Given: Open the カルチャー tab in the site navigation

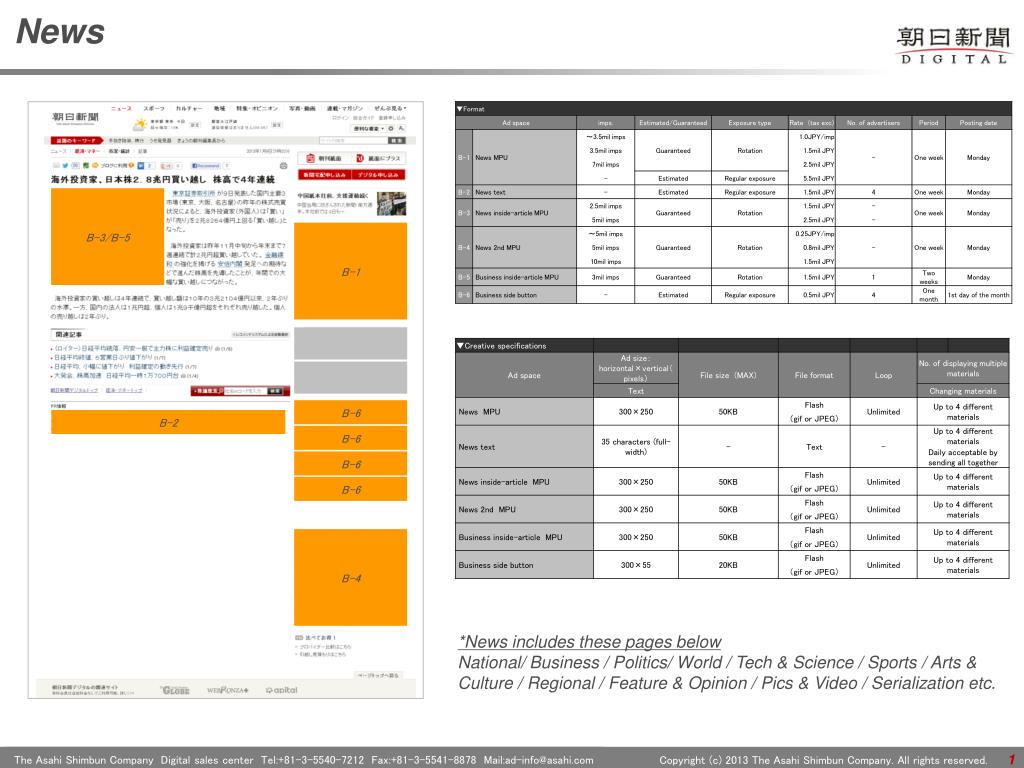Looking at the screenshot, I should coord(189,108).
